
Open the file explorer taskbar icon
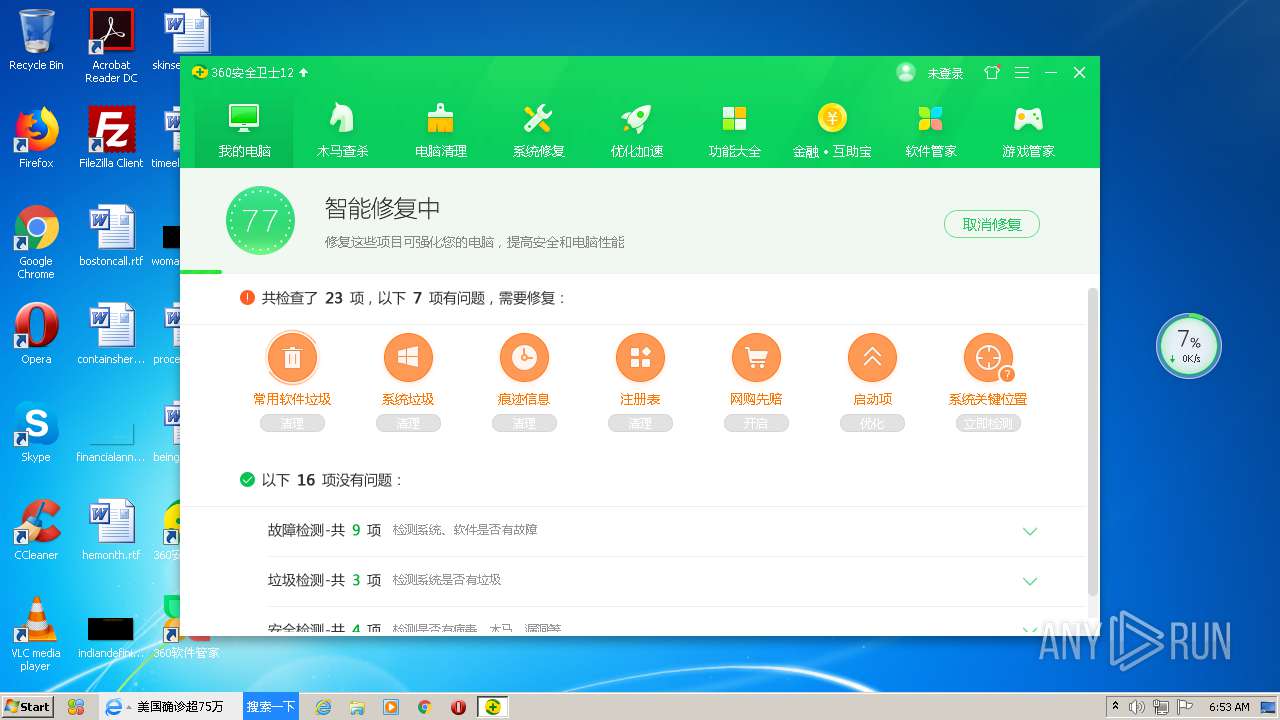point(357,707)
